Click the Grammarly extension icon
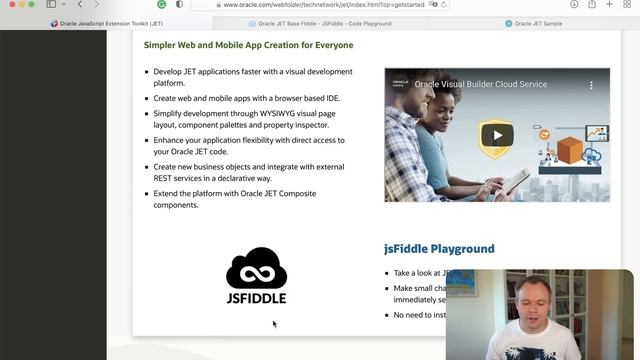 162,4
